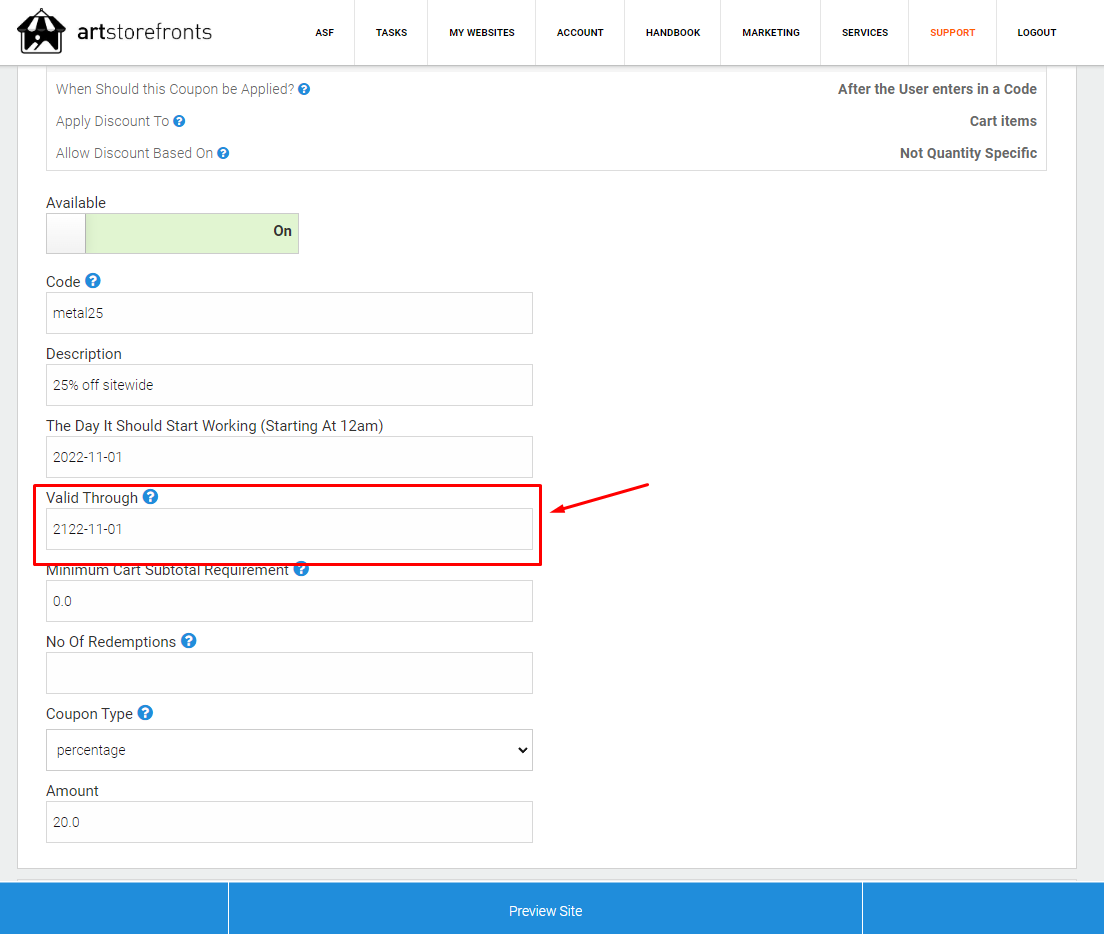Open Allow Discount Based On help icon
This screenshot has height=934, width=1104.
tap(223, 153)
